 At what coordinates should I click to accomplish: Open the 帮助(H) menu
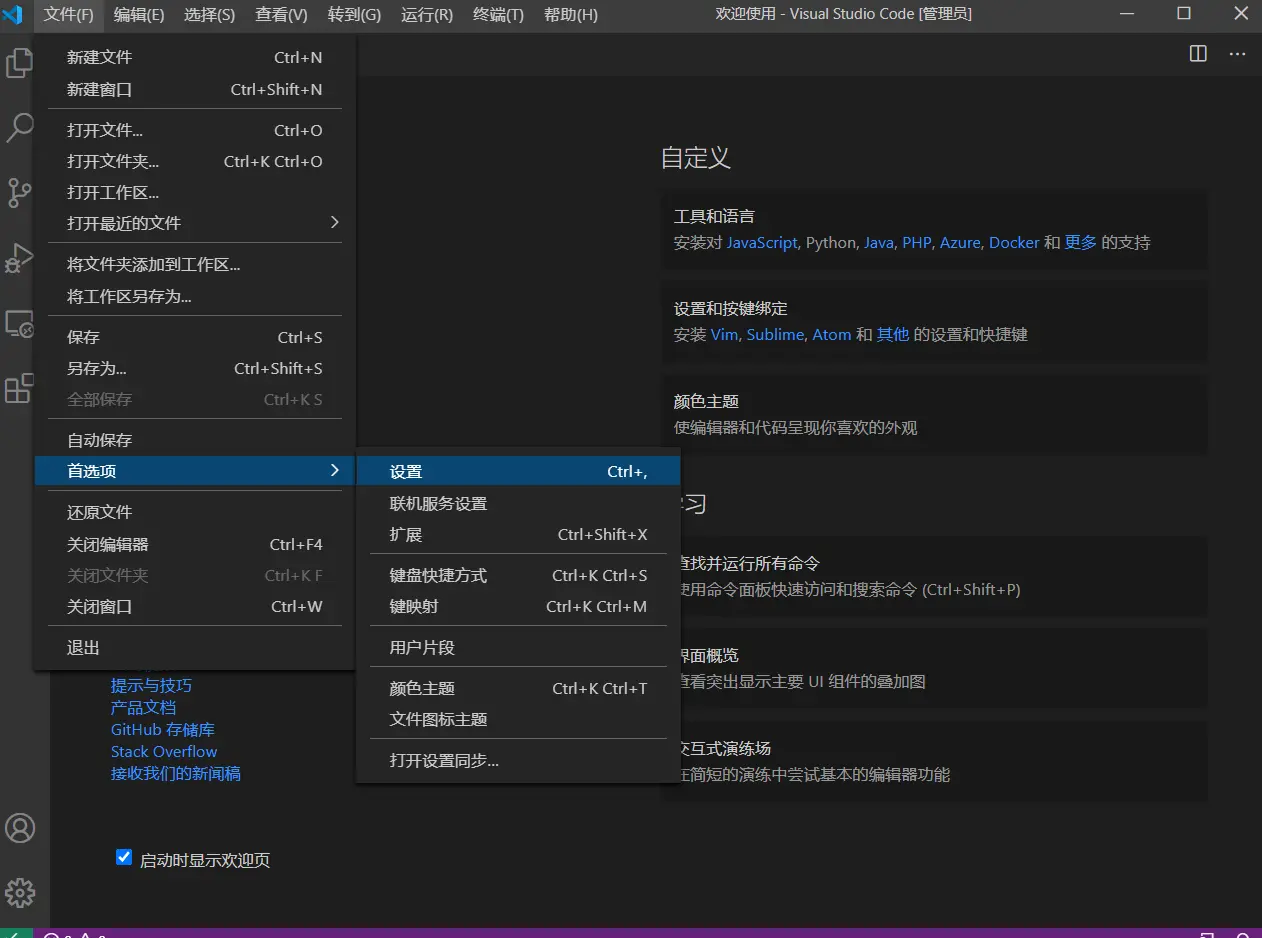[x=571, y=14]
